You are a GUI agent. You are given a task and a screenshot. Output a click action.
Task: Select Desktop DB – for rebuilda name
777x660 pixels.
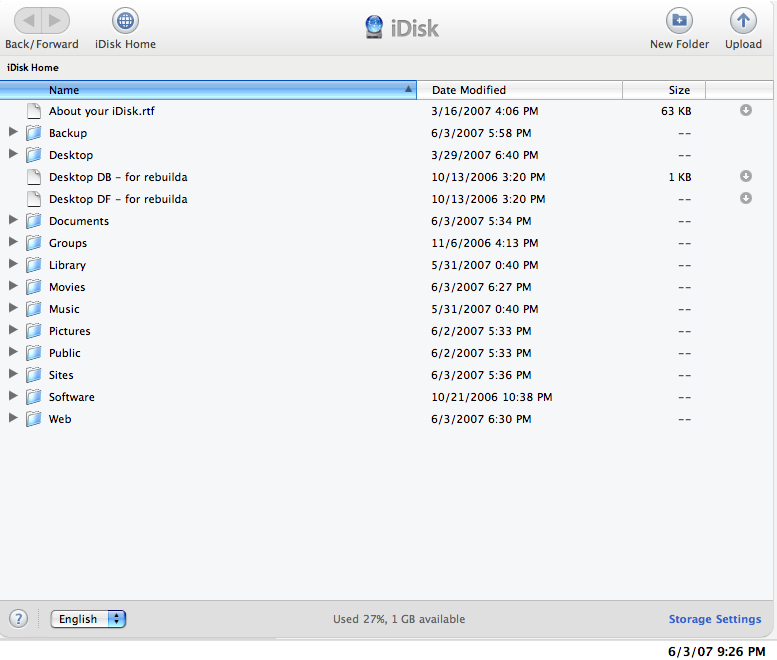click(118, 177)
